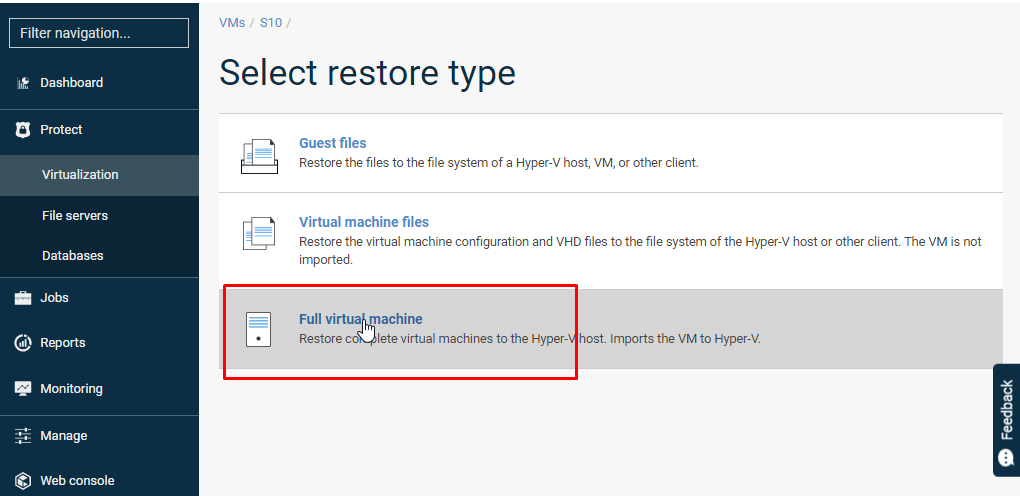Navigate to VMs breadcrumb link

232,22
